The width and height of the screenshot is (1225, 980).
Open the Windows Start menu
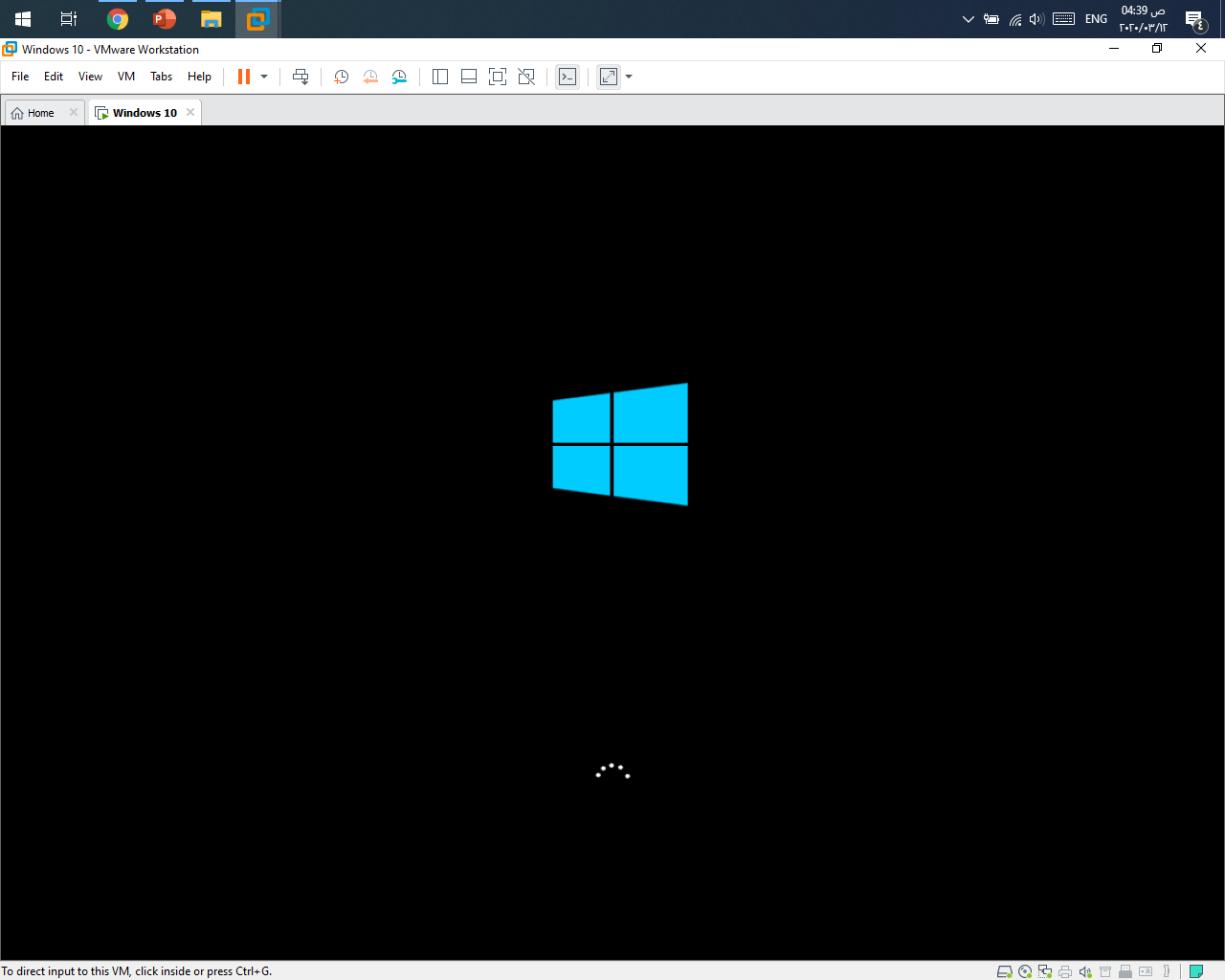(x=23, y=19)
